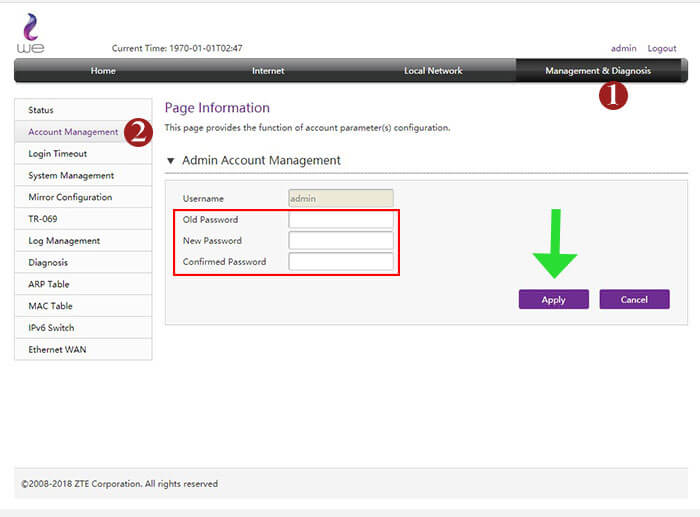Collapse the Admin Account Management section
The width and height of the screenshot is (700, 517).
point(171,161)
